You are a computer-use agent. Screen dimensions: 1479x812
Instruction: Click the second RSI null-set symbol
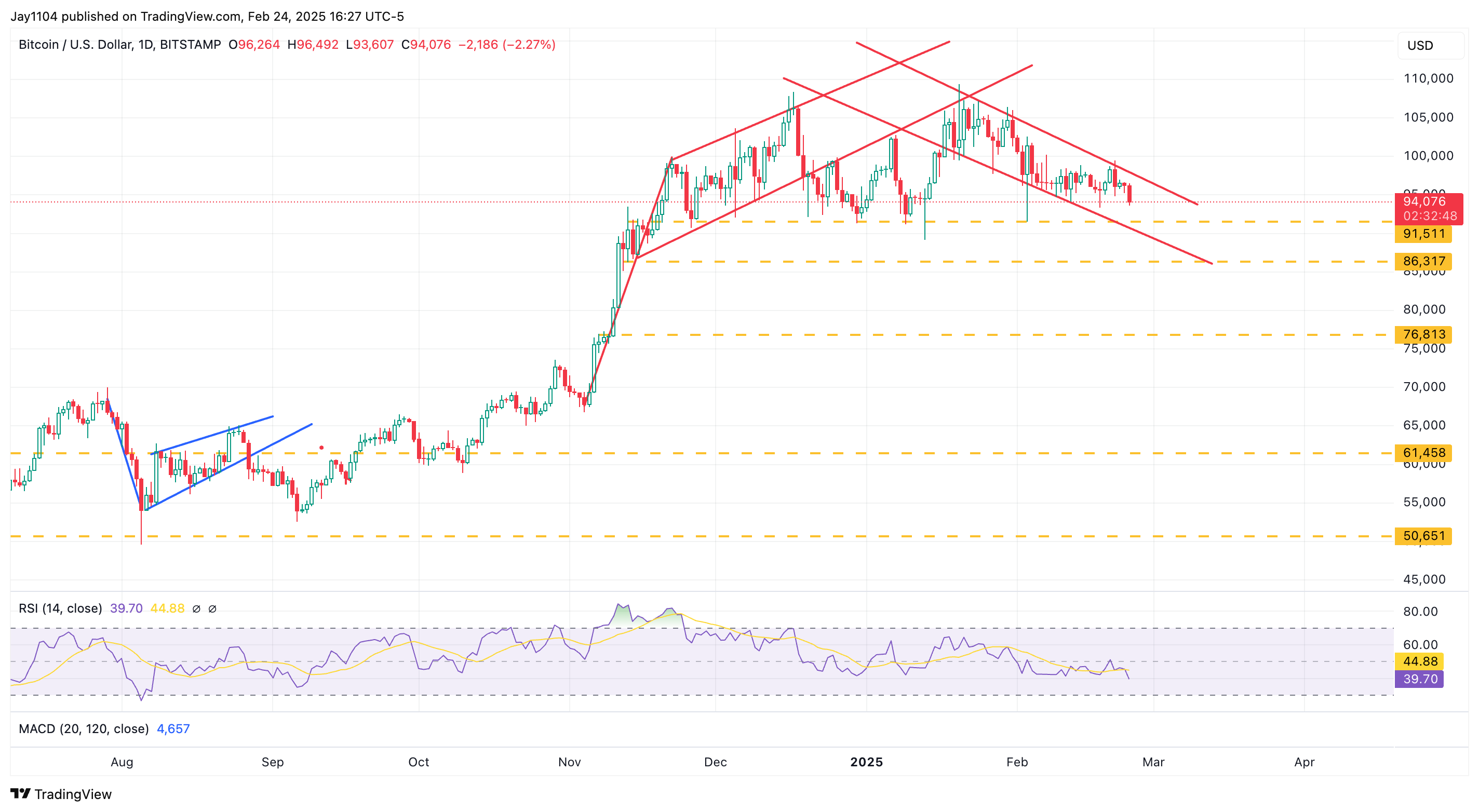(212, 609)
